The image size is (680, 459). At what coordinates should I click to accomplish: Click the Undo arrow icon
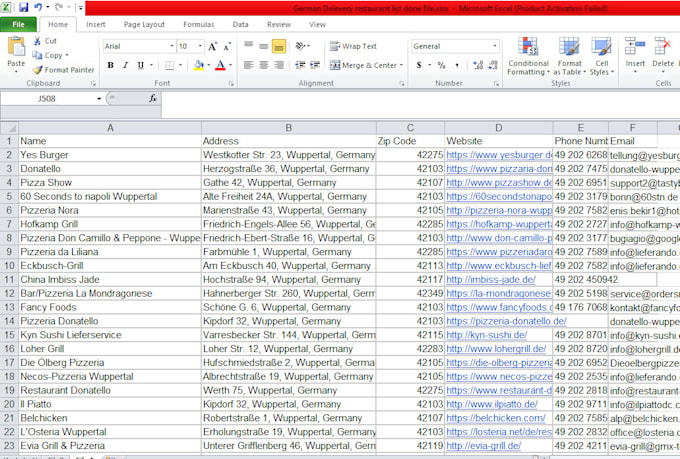pyautogui.click(x=38, y=7)
